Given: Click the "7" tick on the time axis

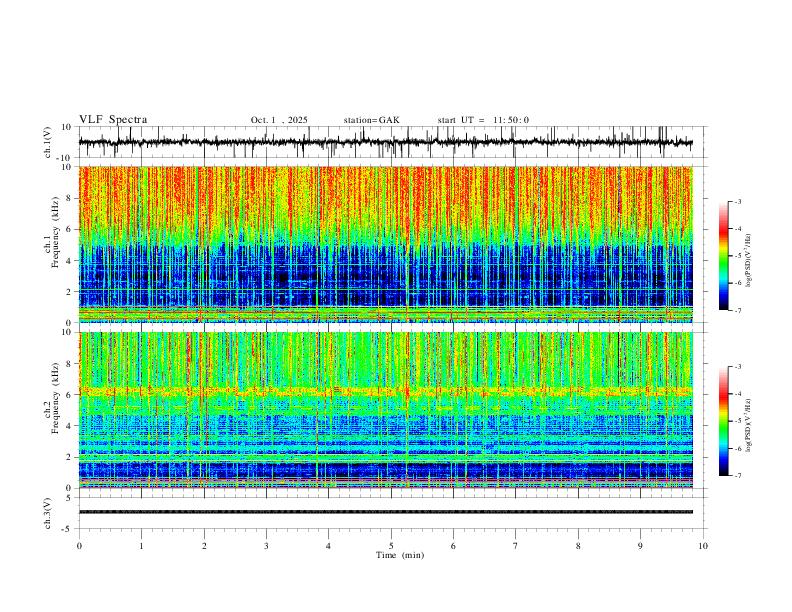Looking at the screenshot, I should [516, 546].
